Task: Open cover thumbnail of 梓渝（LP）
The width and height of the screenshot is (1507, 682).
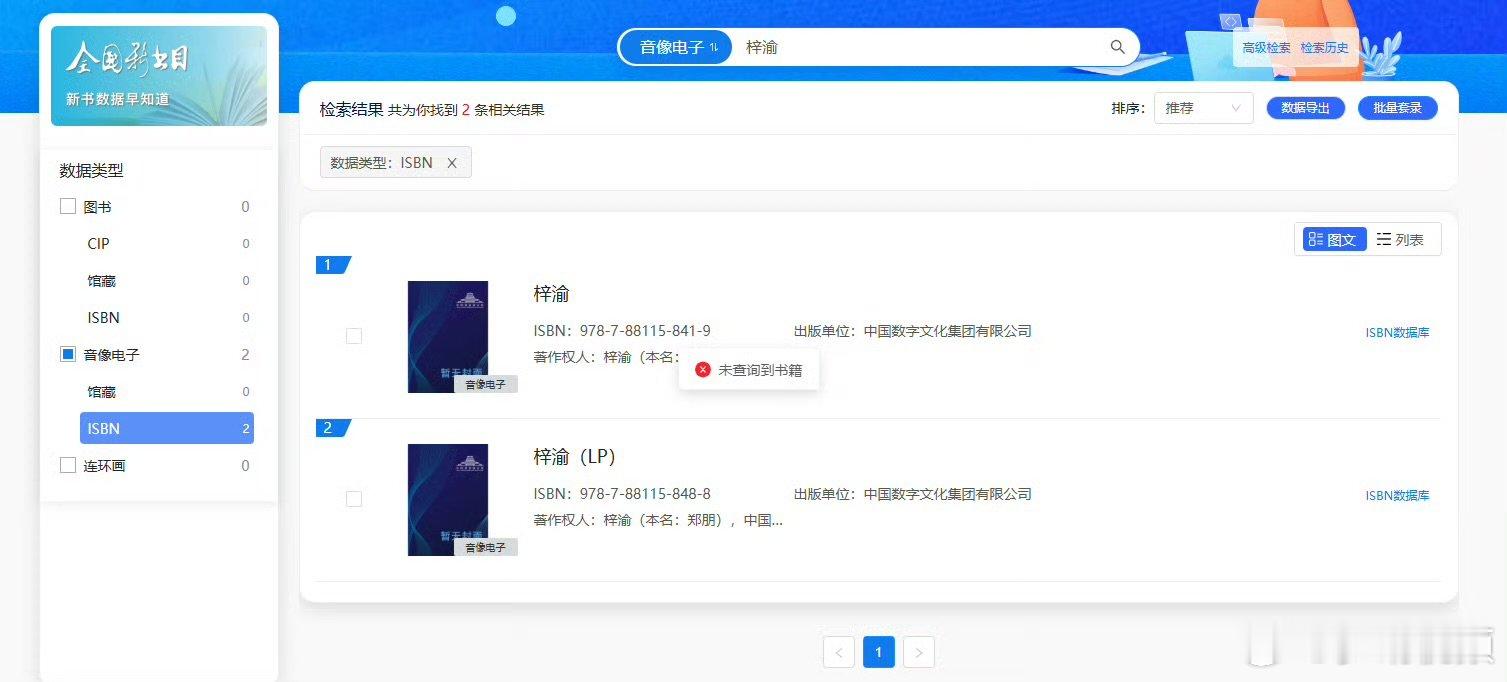Action: point(448,500)
